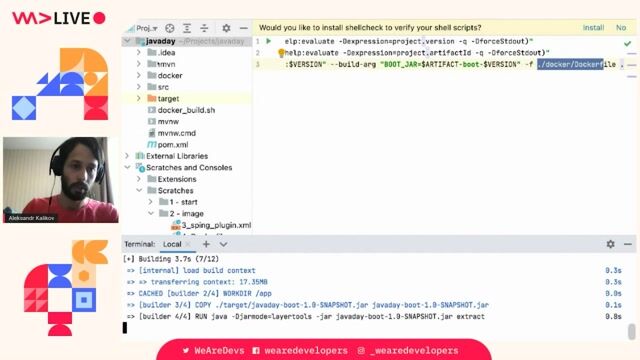
Task: Collapse Scratches and Consoles node
Action: (x=127, y=167)
